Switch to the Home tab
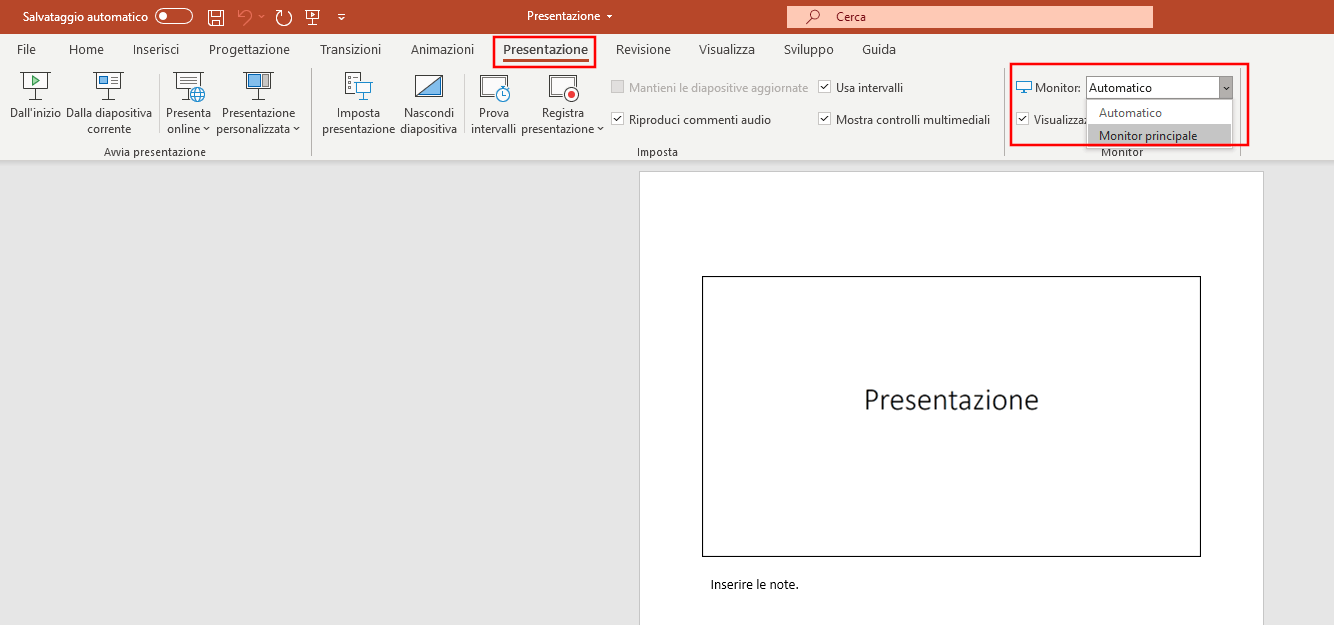Screen dimensions: 1334x625 click(x=86, y=50)
